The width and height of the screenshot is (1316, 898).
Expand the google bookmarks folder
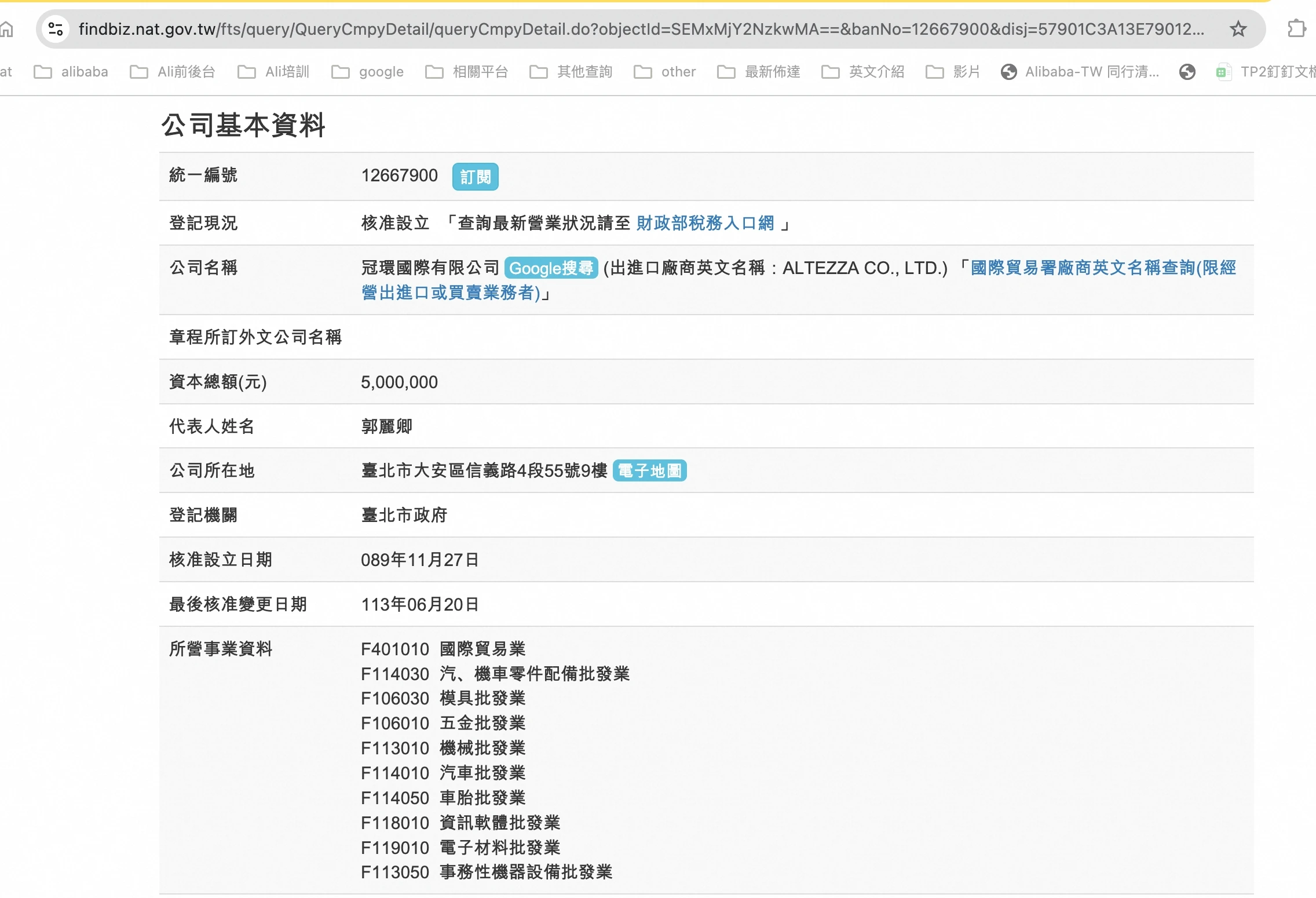point(368,72)
